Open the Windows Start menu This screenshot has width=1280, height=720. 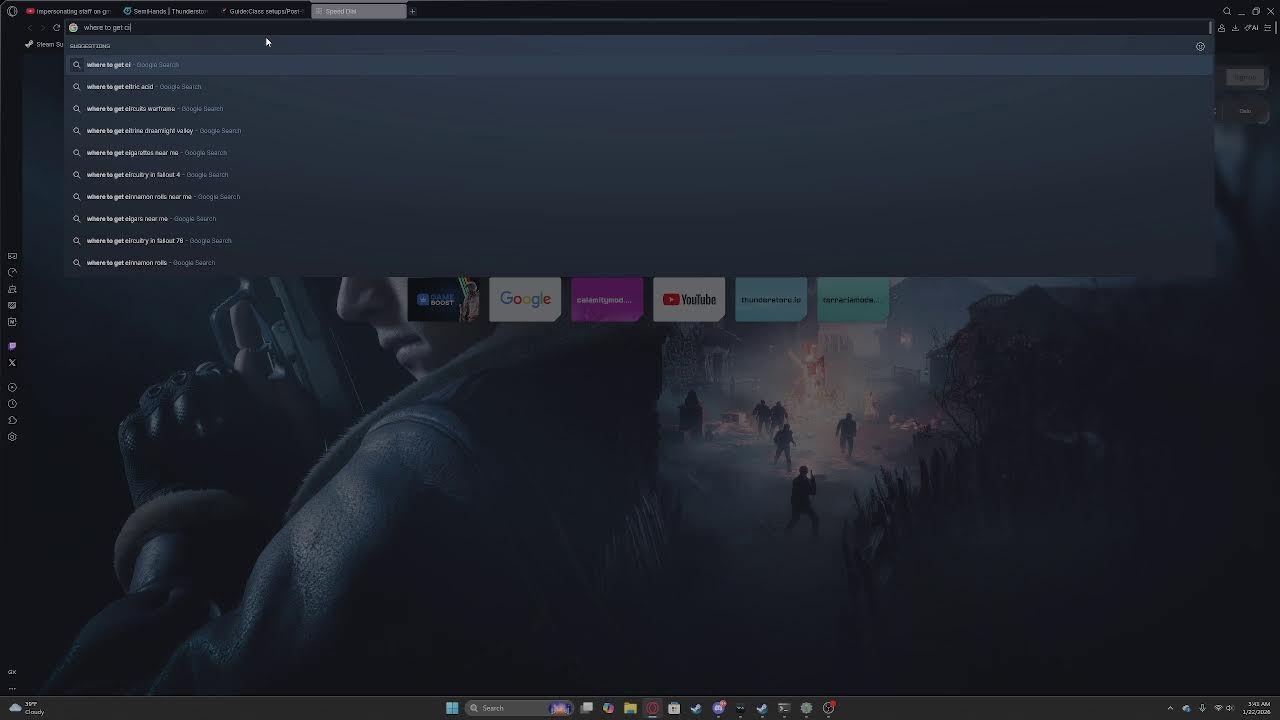452,708
